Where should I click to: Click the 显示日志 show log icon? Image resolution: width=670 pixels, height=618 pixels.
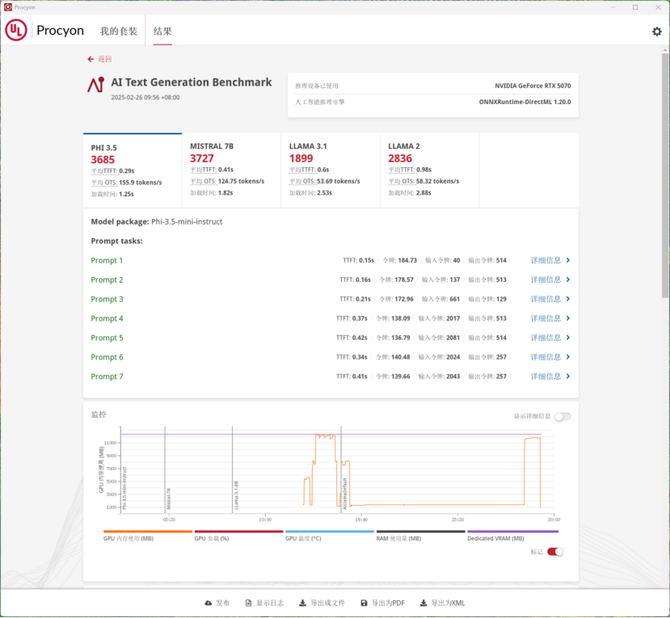click(249, 603)
